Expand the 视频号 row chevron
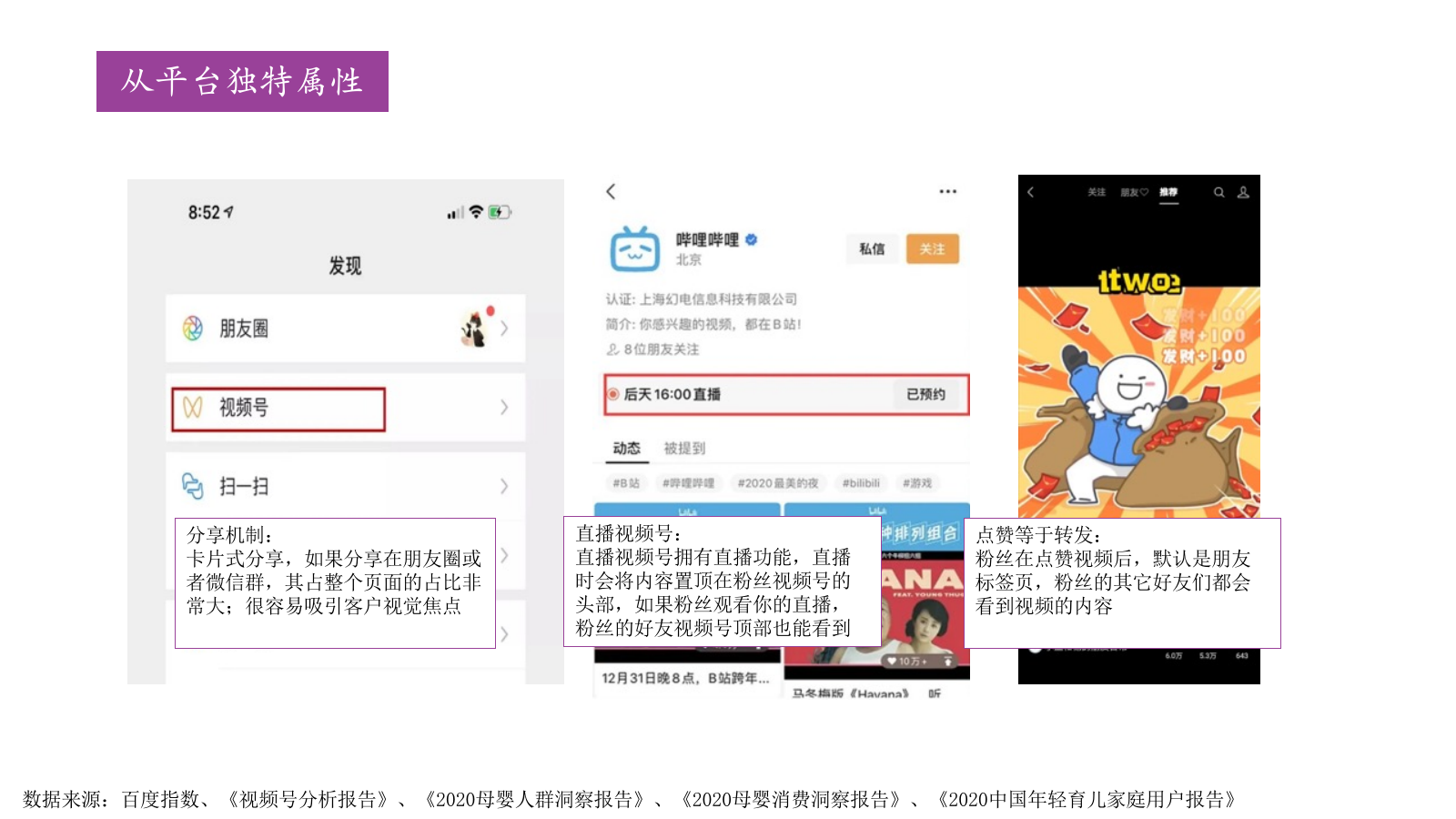Screen dimensions: 1456x819 pos(506,409)
